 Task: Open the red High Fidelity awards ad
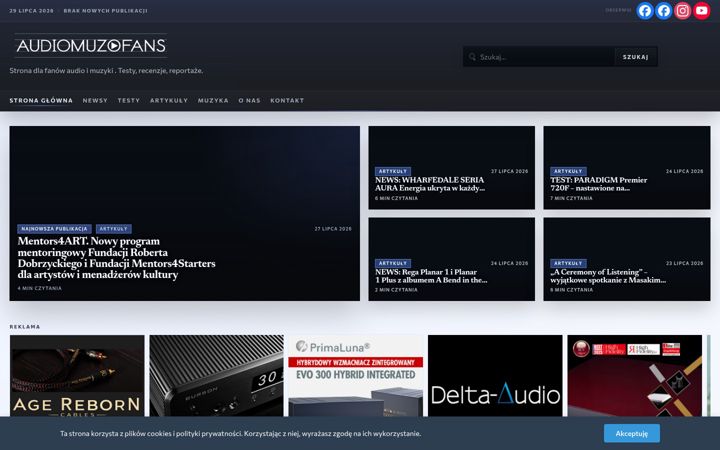pos(635,376)
